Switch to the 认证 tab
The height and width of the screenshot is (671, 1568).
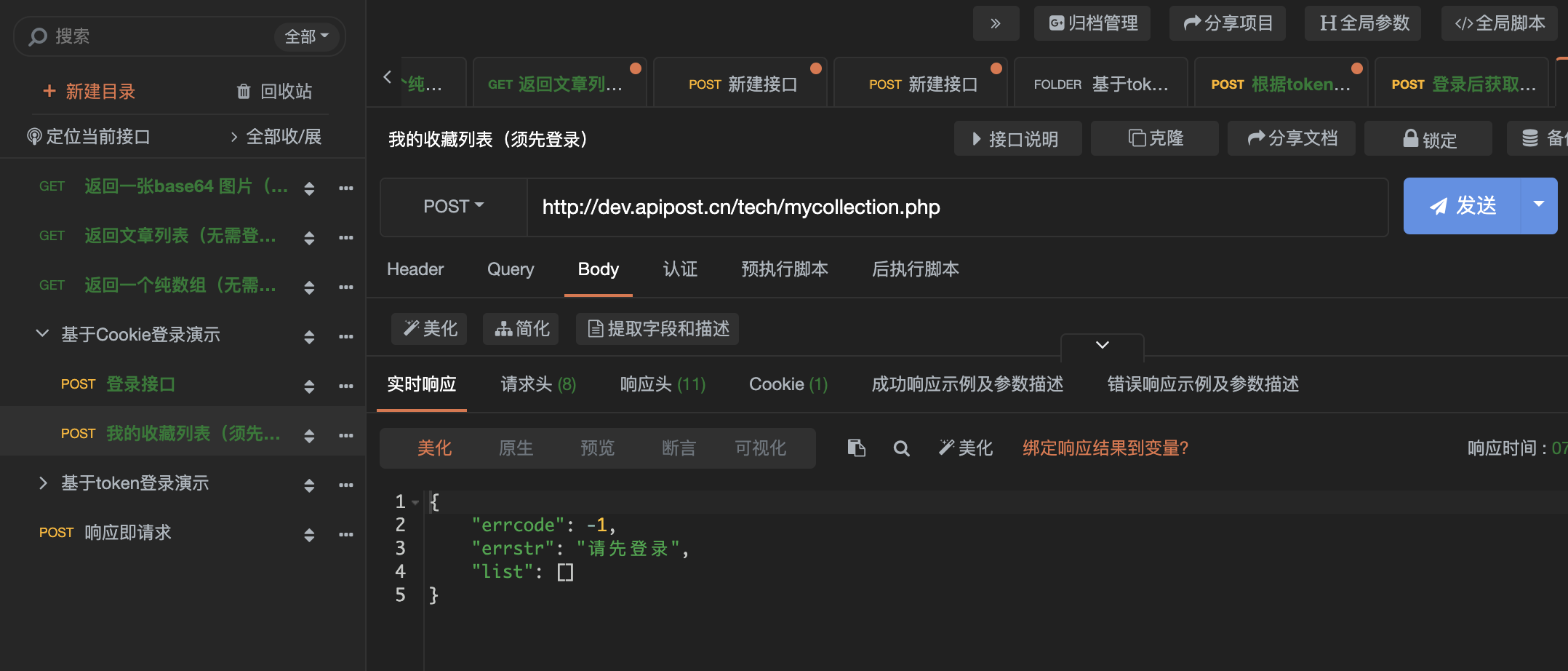point(680,269)
